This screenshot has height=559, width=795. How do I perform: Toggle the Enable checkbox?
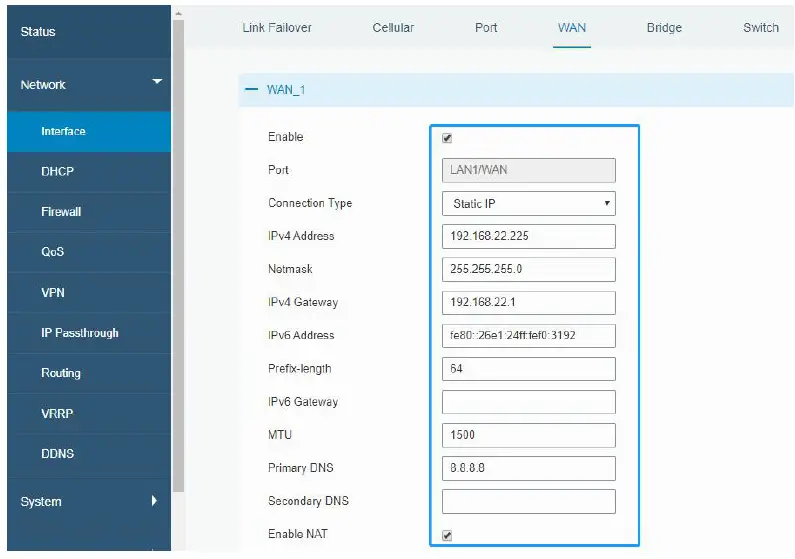[x=447, y=138]
